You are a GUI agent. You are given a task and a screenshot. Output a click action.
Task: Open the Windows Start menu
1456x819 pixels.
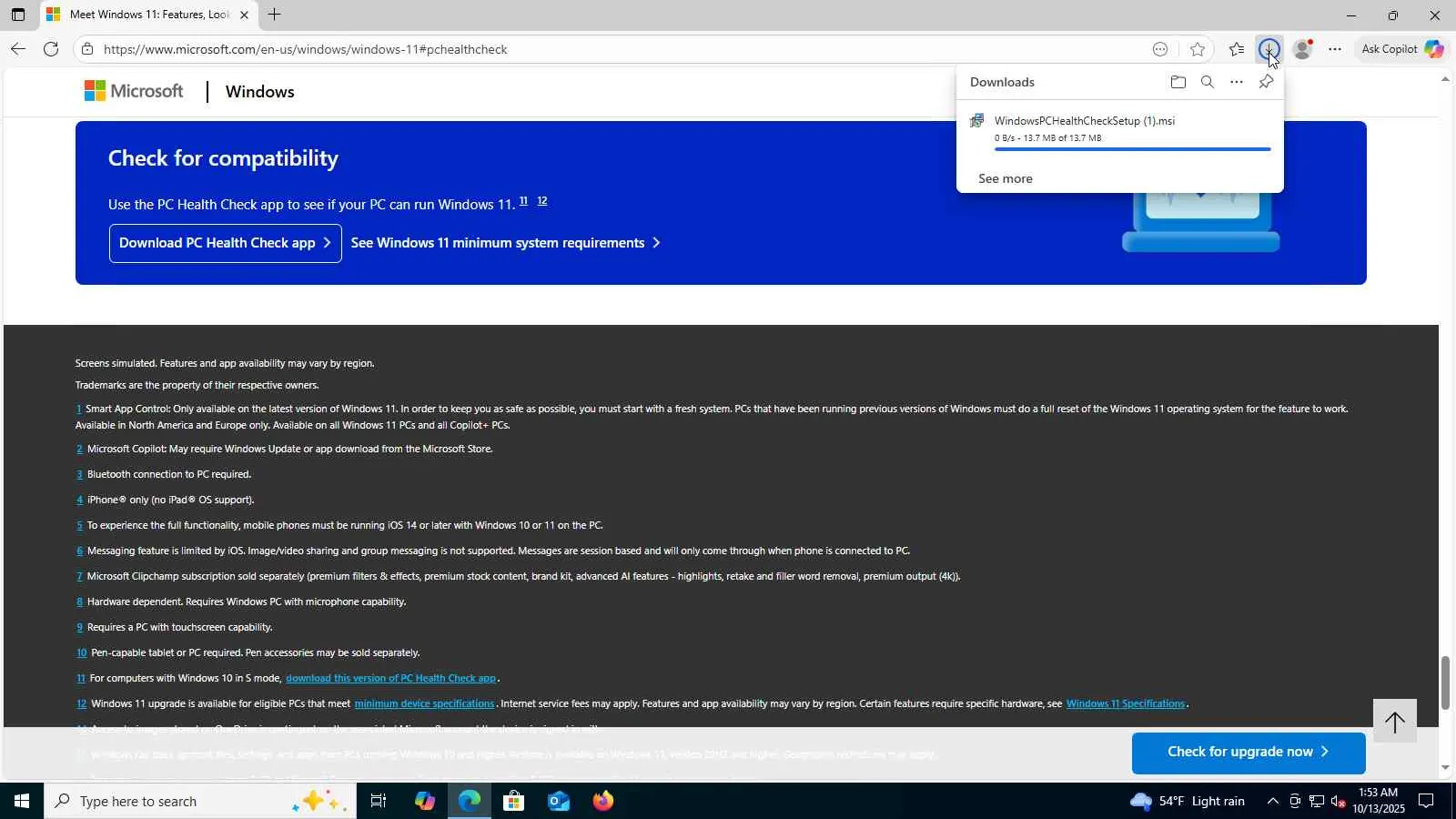coord(22,801)
